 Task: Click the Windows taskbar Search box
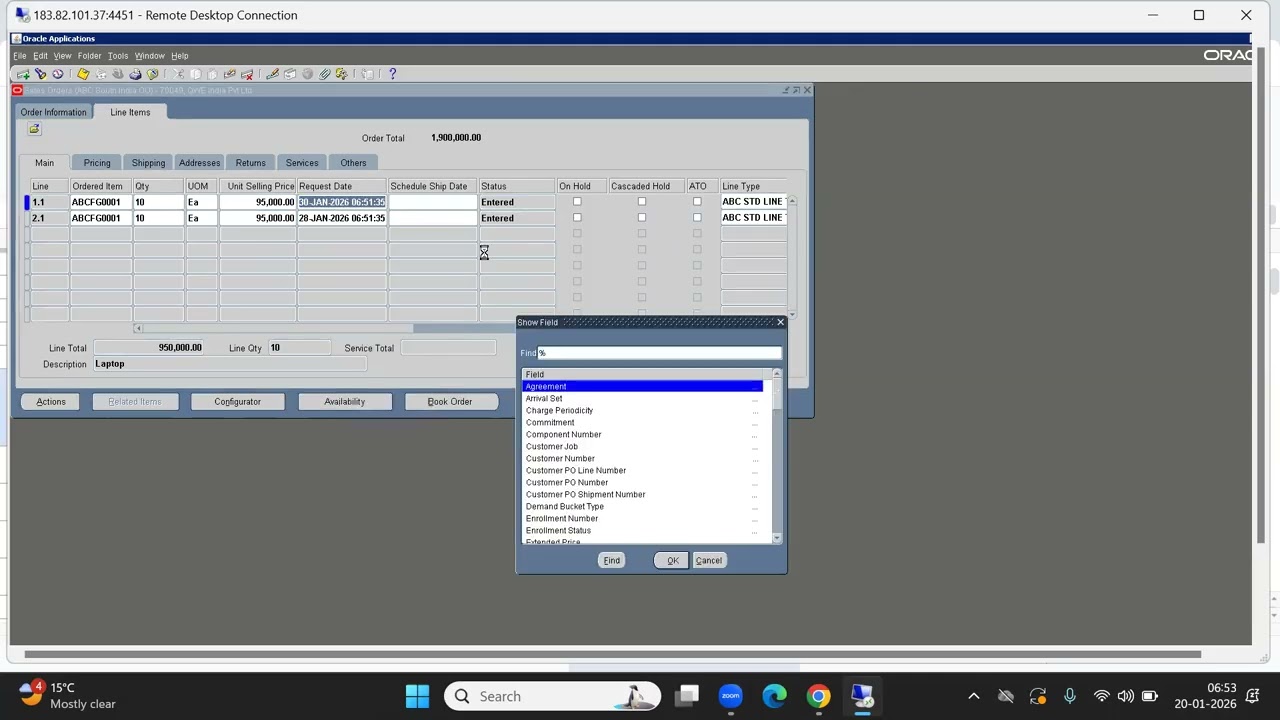tap(553, 696)
